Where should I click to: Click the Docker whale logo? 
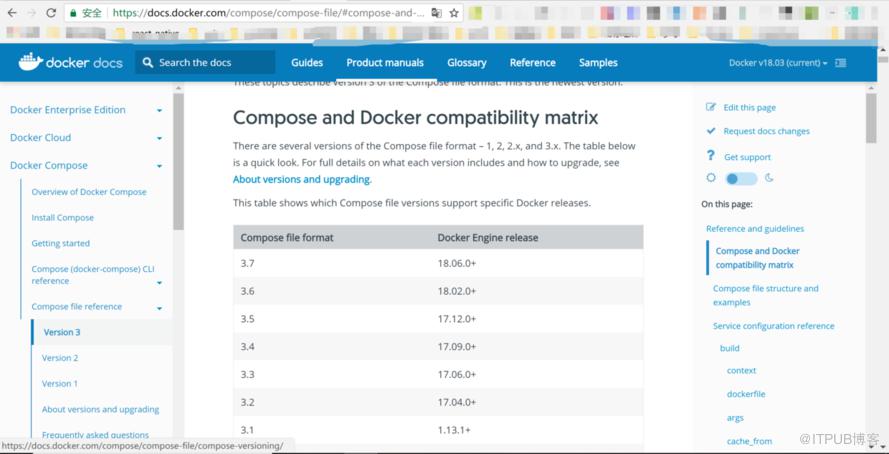coord(31,62)
